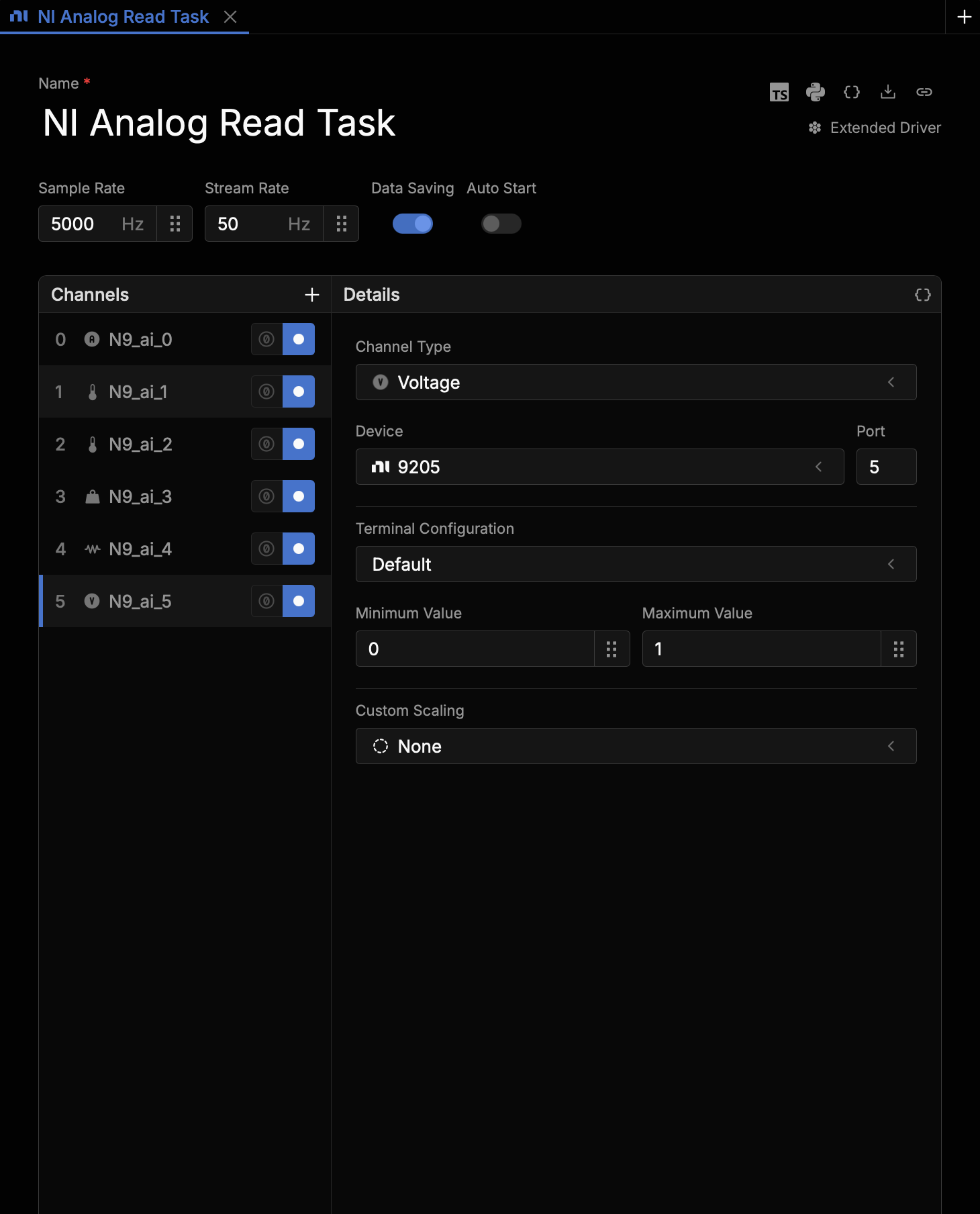Select channel row N9_ai_0
The width and height of the screenshot is (980, 1214).
click(185, 339)
